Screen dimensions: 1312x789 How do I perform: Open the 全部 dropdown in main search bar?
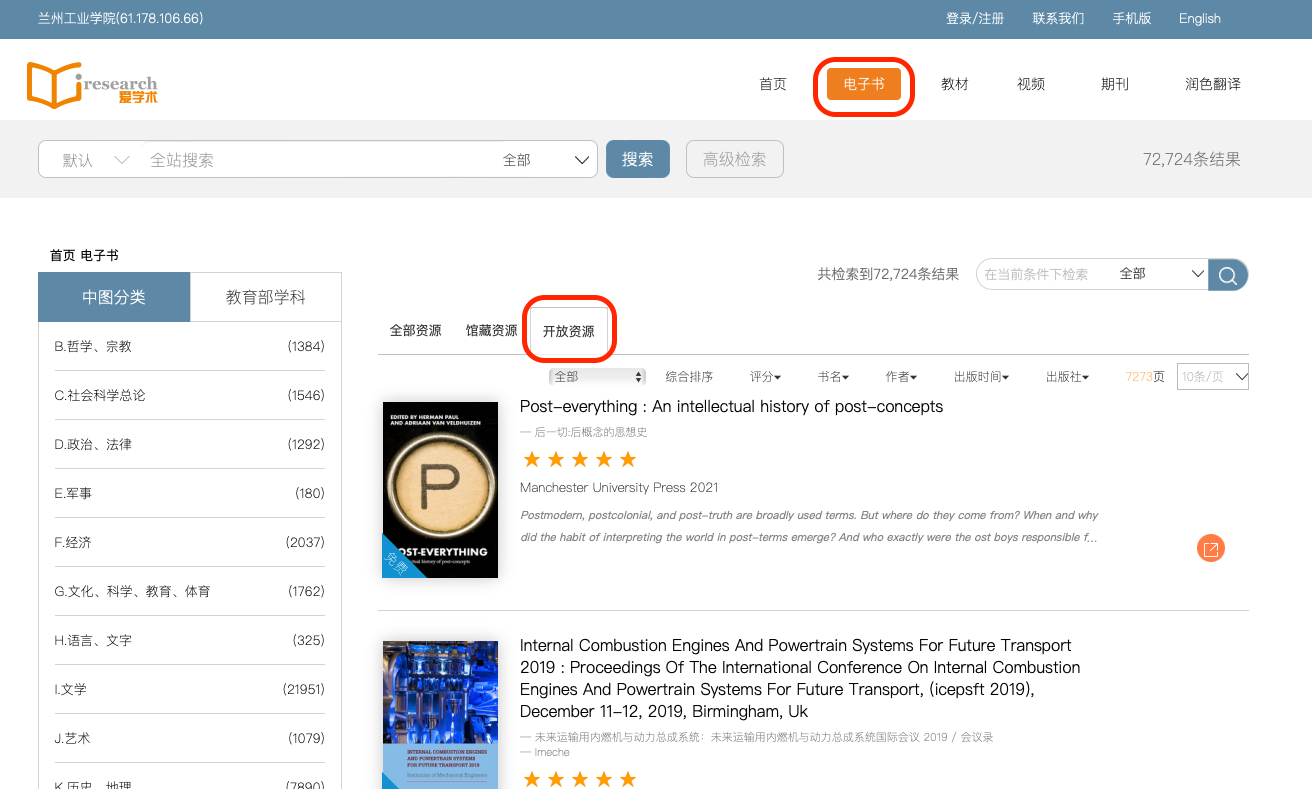(546, 160)
